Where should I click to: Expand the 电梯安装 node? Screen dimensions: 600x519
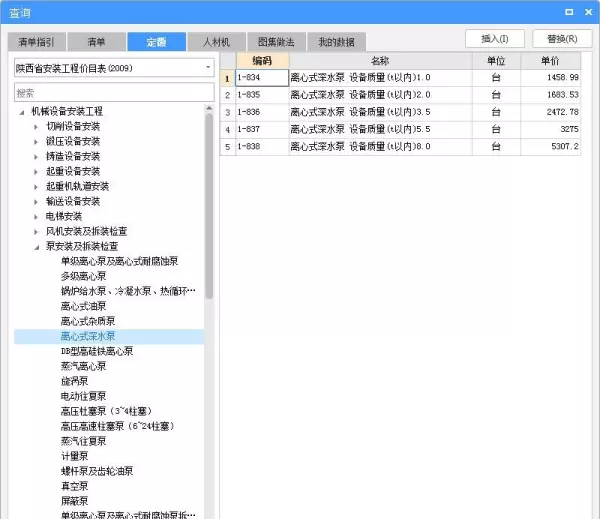(36, 217)
